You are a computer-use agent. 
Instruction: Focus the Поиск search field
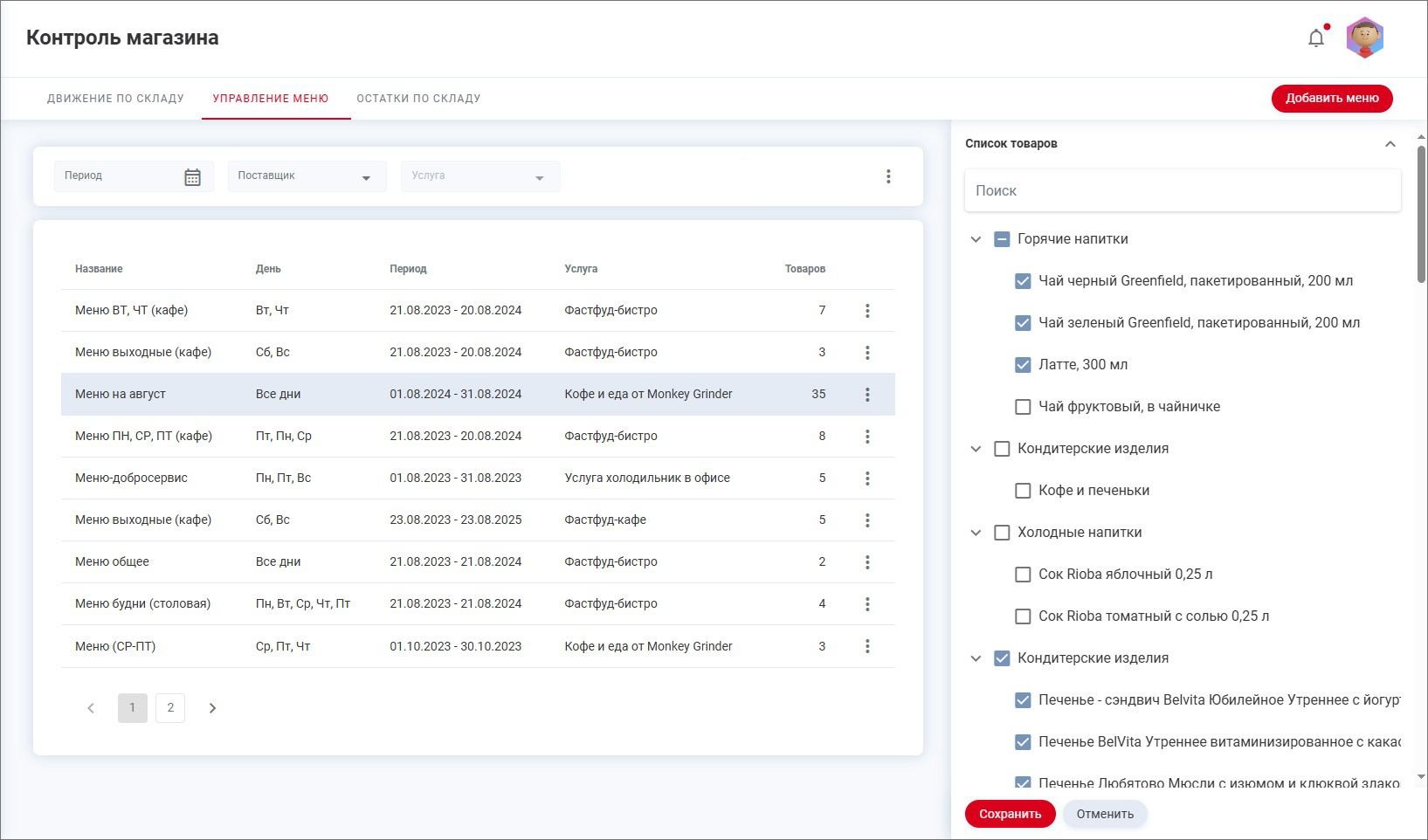[1182, 191]
